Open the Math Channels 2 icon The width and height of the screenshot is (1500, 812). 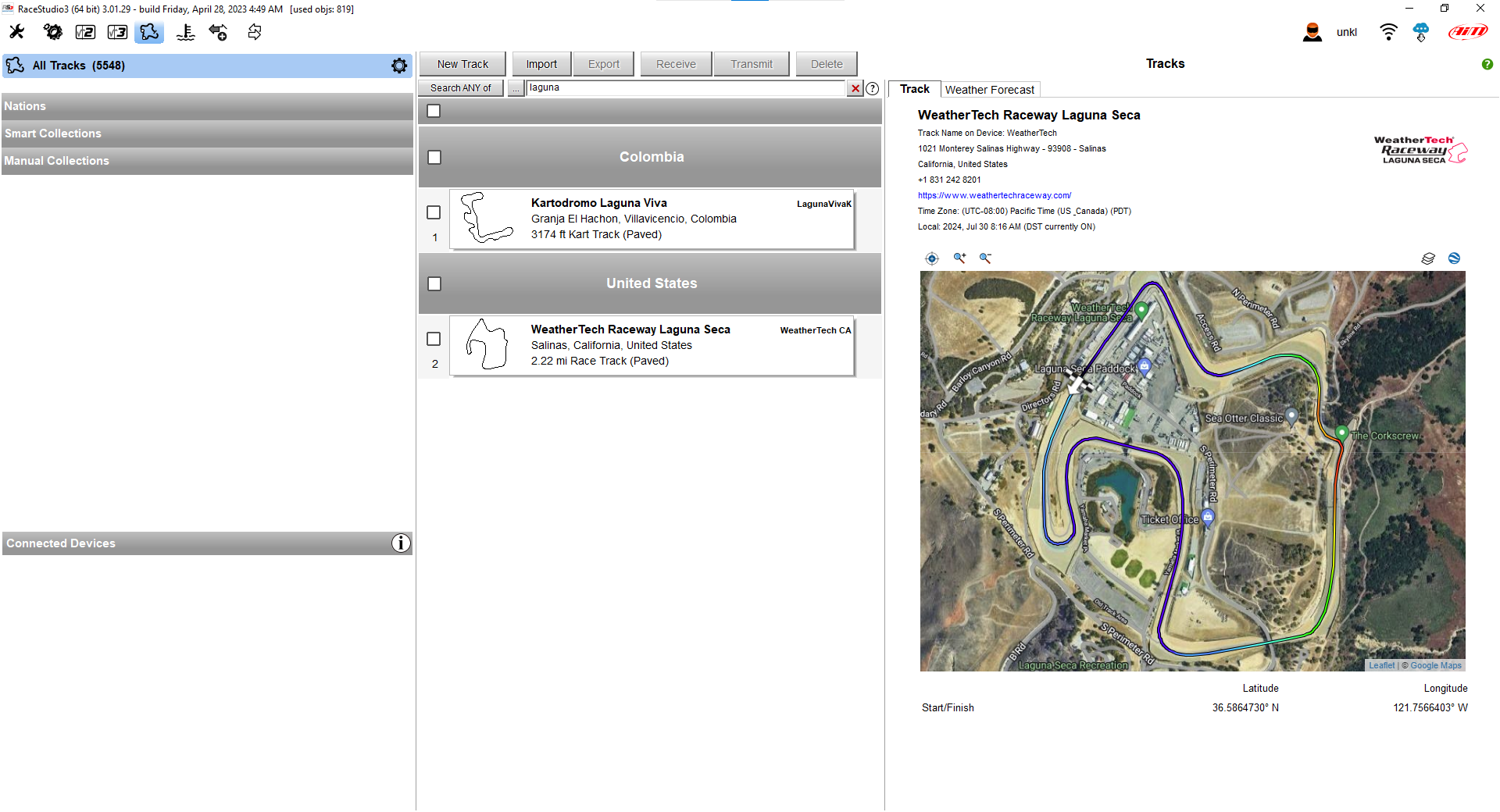(x=85, y=32)
